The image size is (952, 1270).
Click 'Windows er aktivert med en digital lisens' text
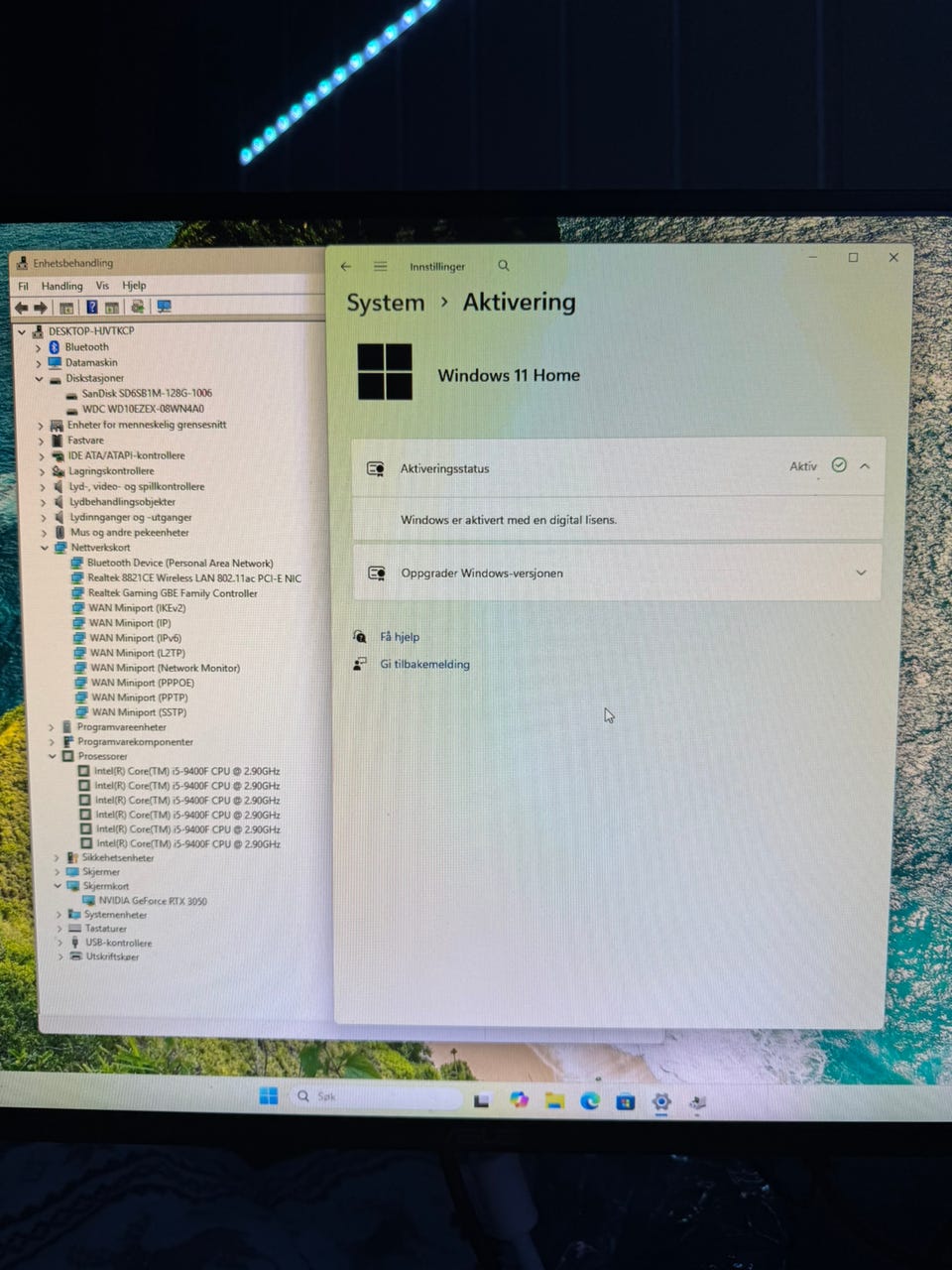(509, 520)
